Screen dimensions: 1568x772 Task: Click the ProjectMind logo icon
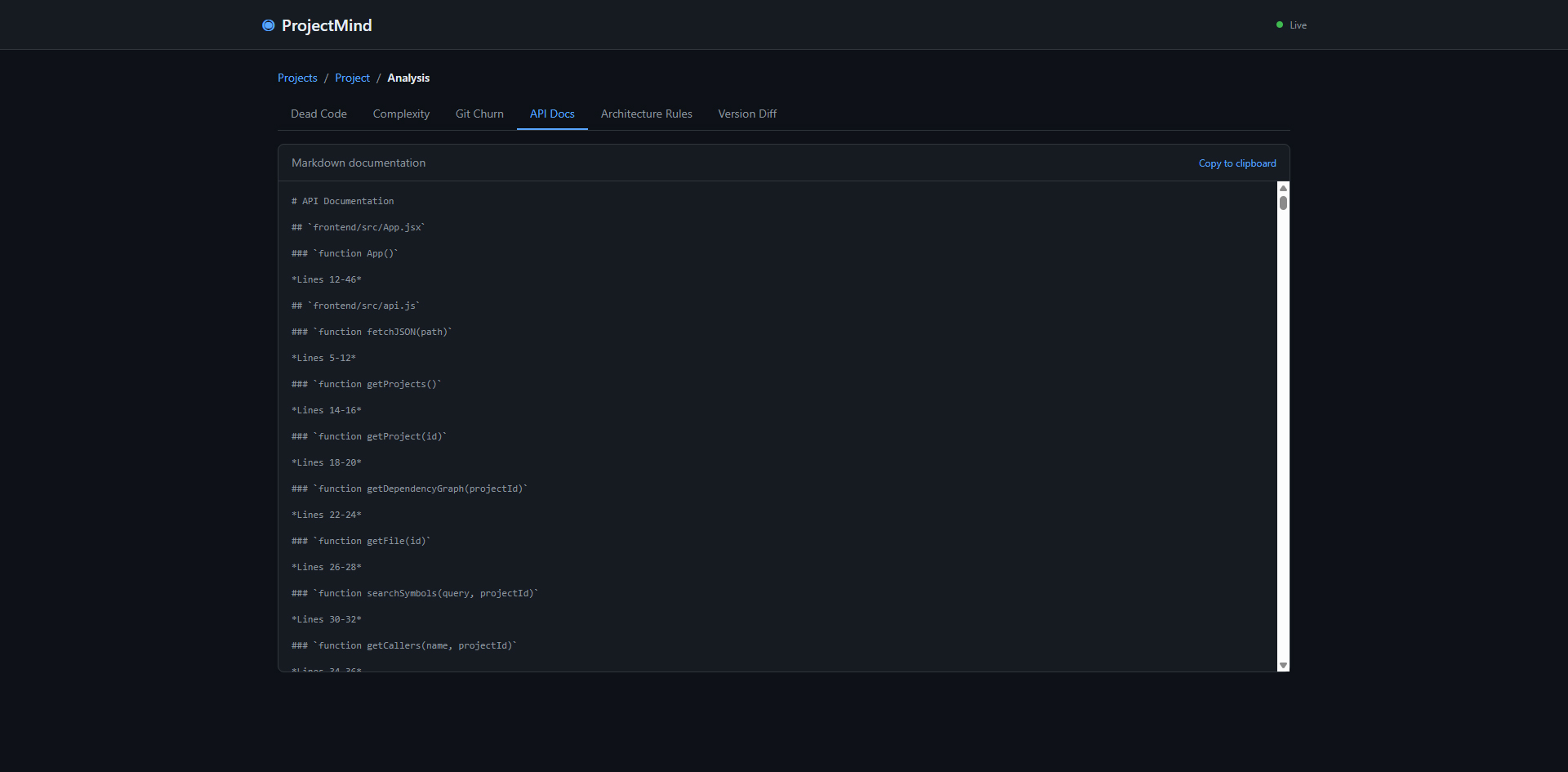pos(268,25)
